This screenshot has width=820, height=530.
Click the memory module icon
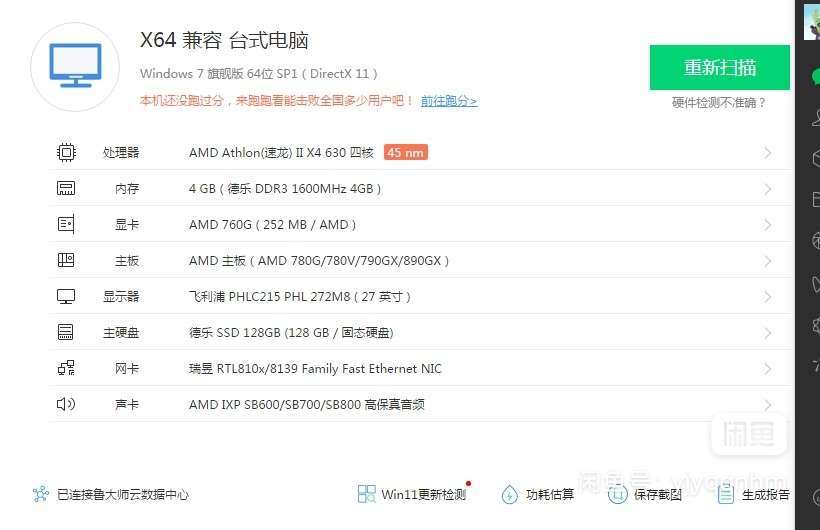pos(66,188)
